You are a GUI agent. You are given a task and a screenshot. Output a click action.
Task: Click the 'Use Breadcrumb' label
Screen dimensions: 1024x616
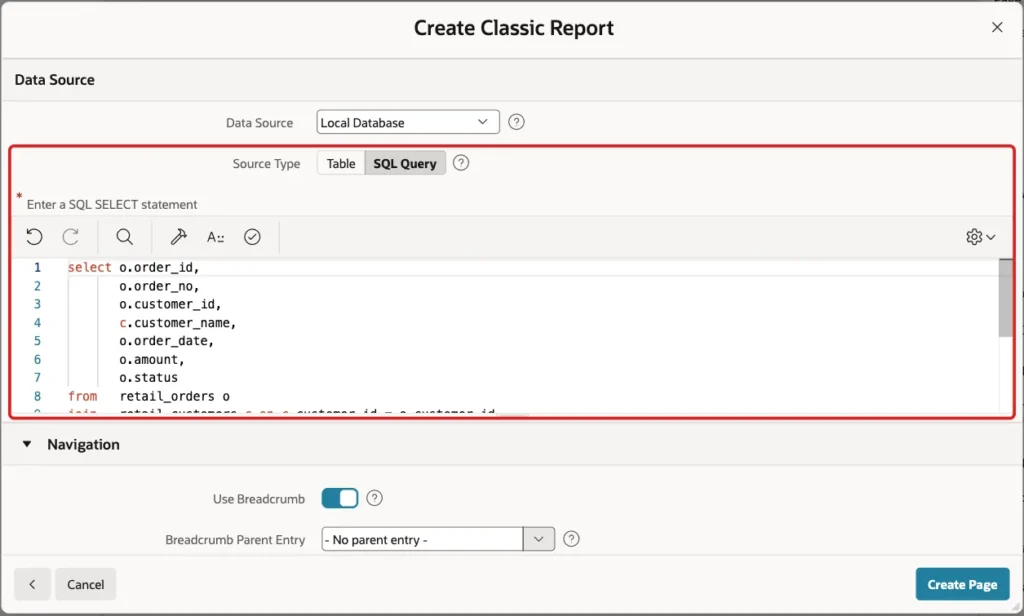pyautogui.click(x=259, y=499)
